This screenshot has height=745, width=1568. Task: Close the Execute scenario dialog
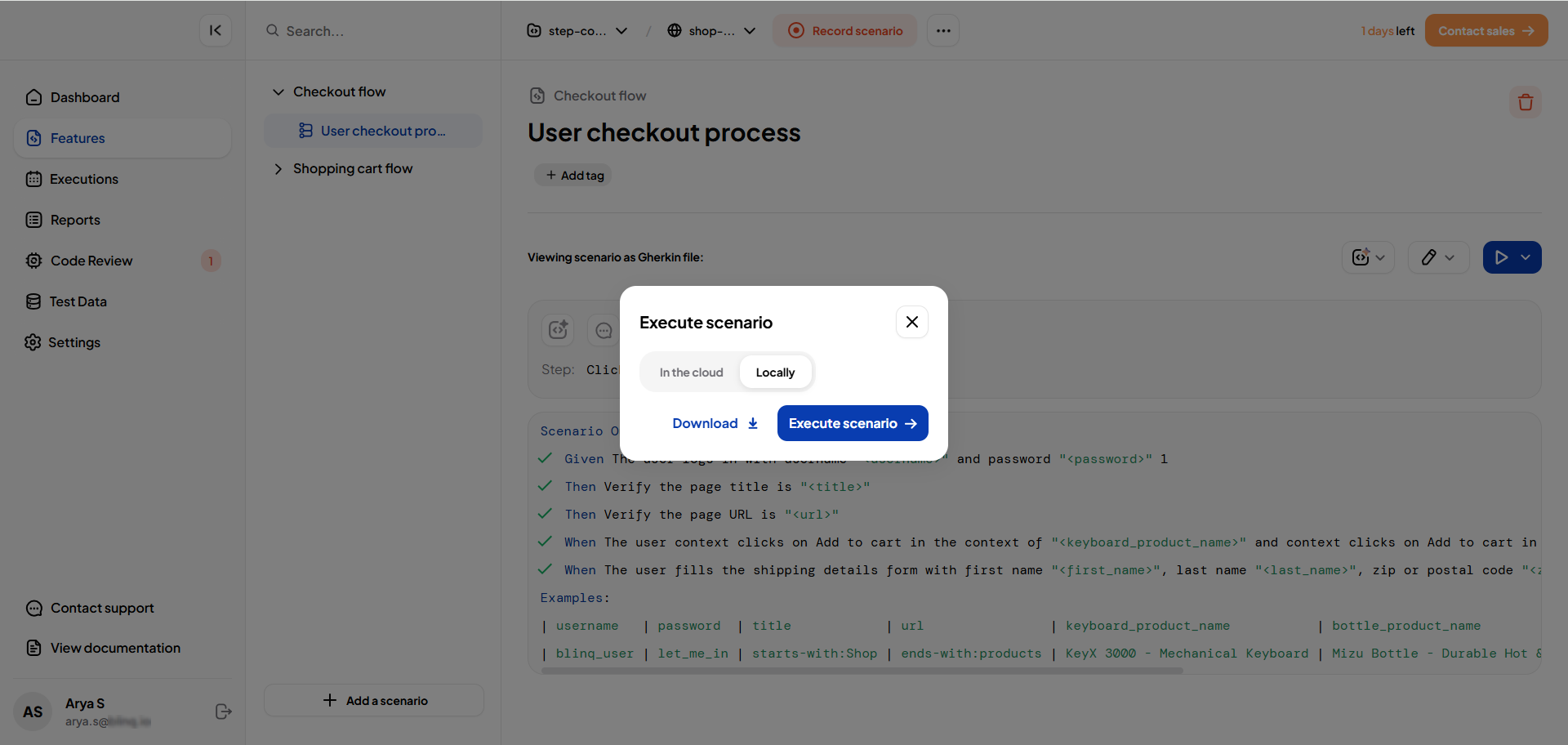(911, 322)
